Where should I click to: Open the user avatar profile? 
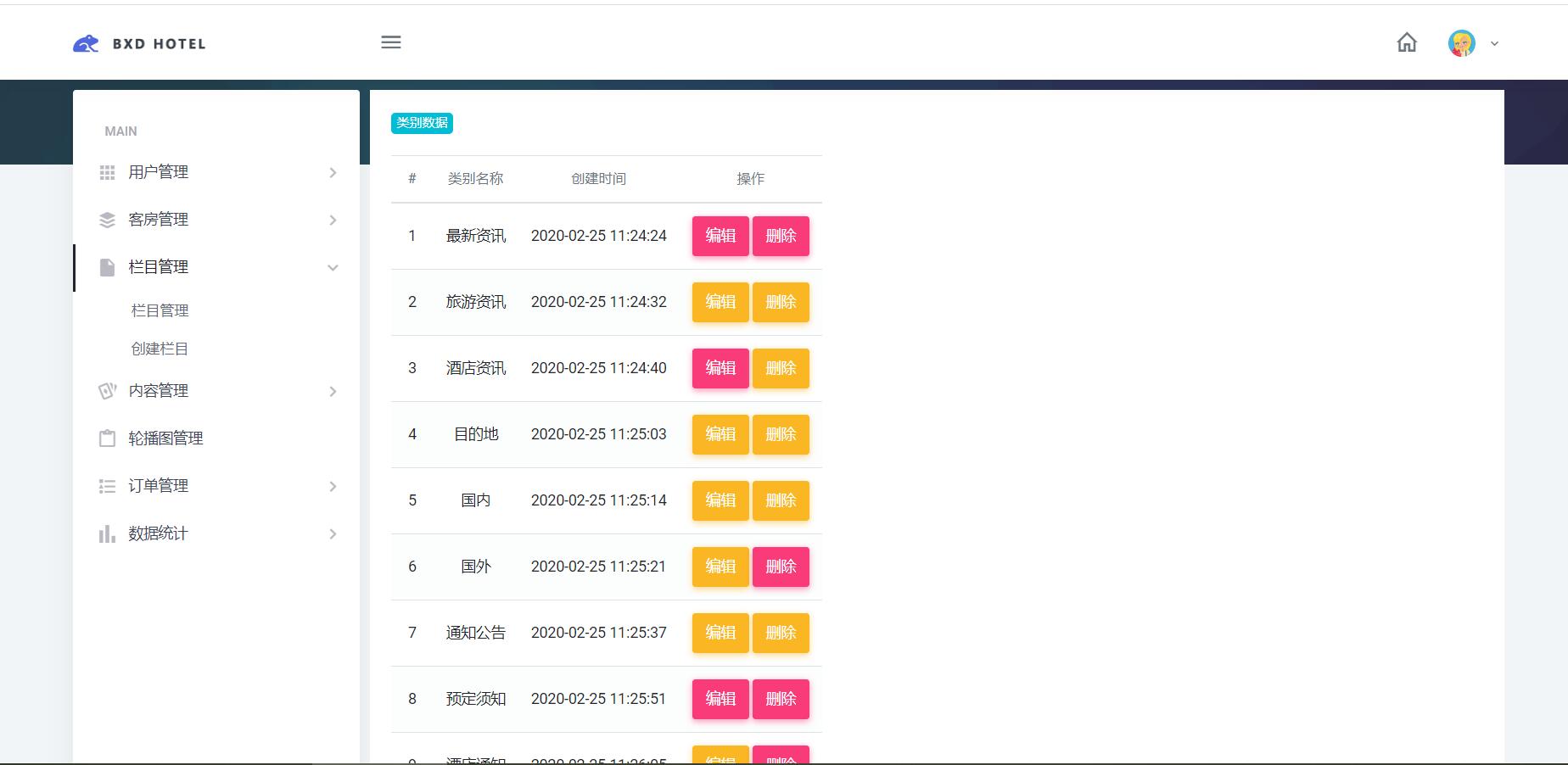[1462, 43]
